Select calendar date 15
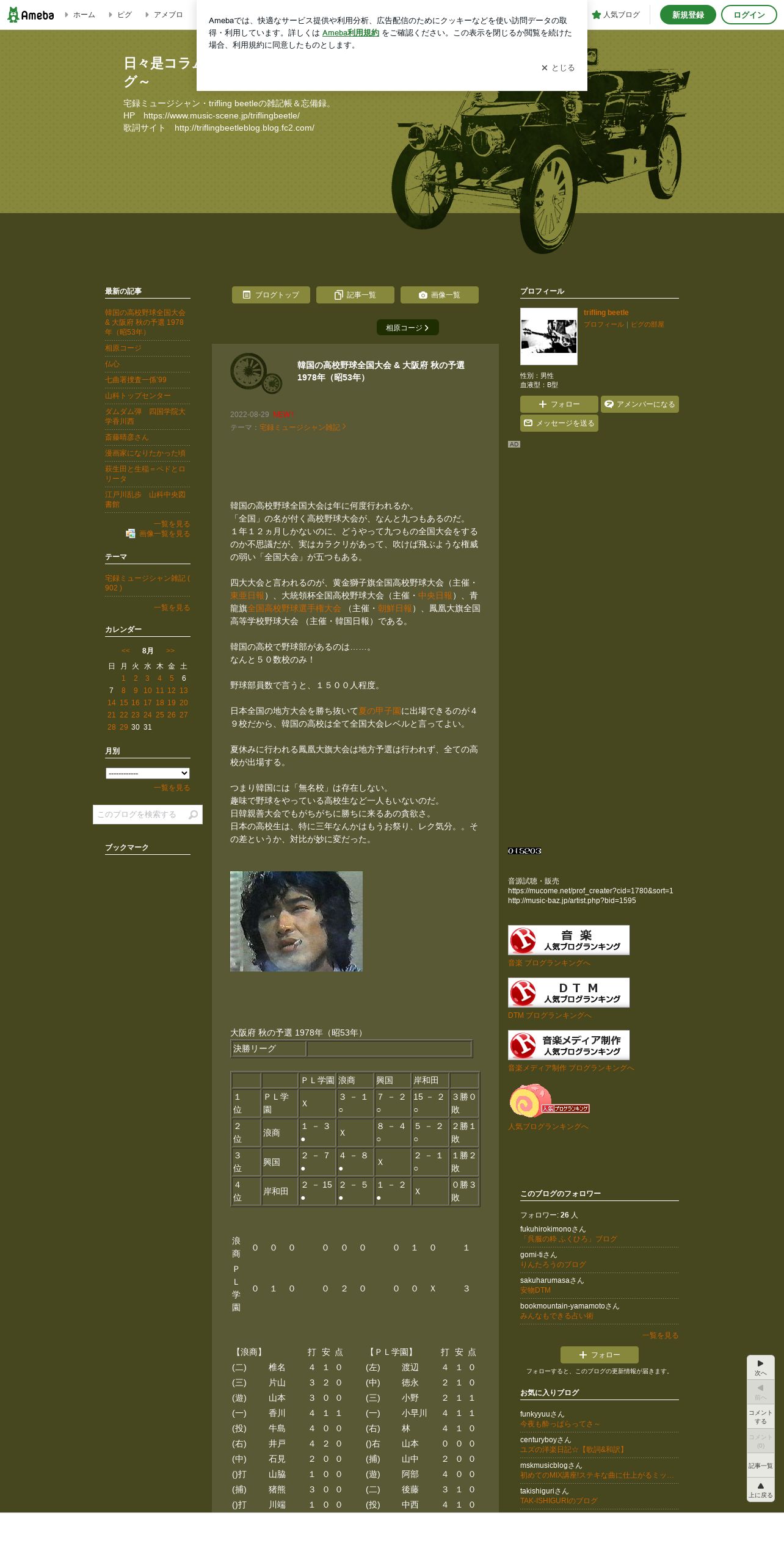Image resolution: width=784 pixels, height=1568 pixels. 124,703
